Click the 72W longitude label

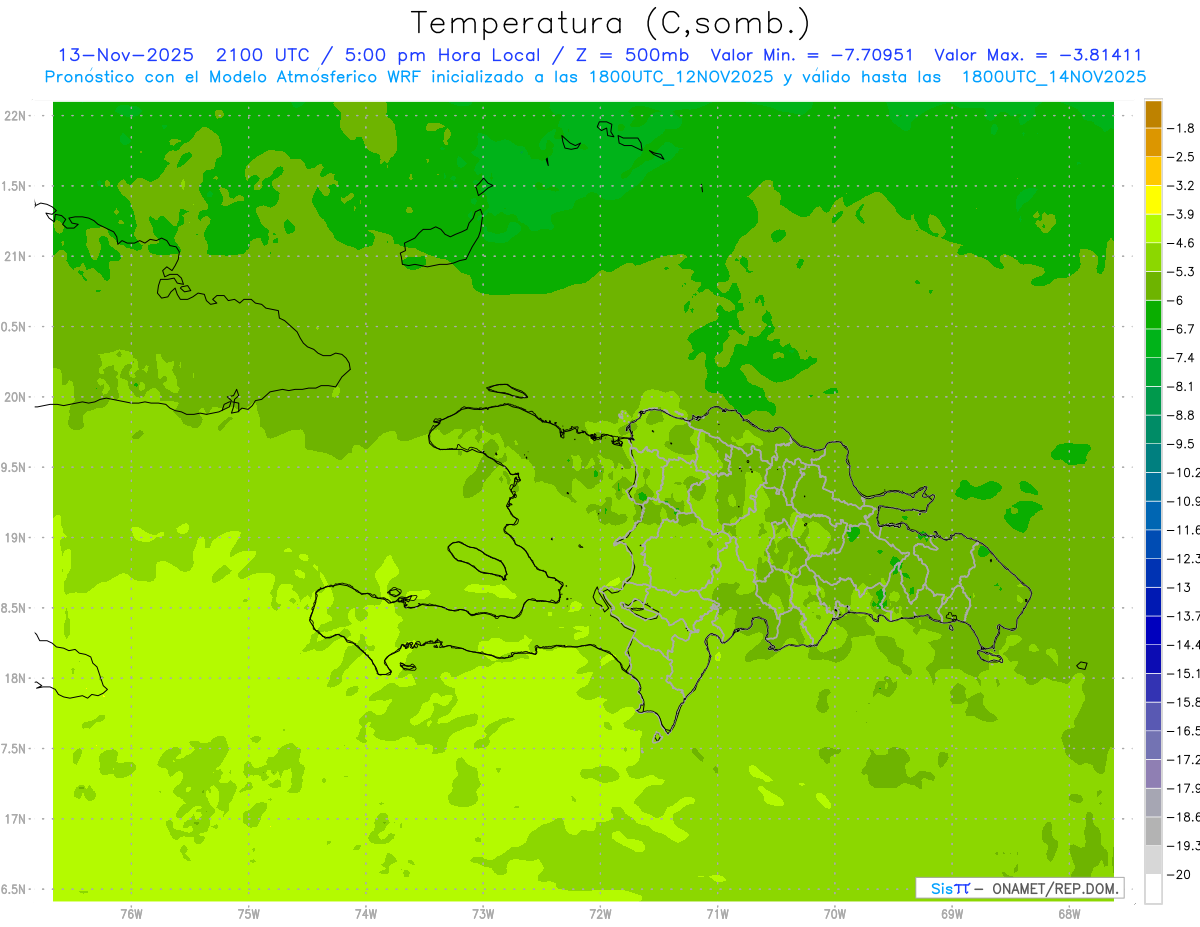point(600,913)
